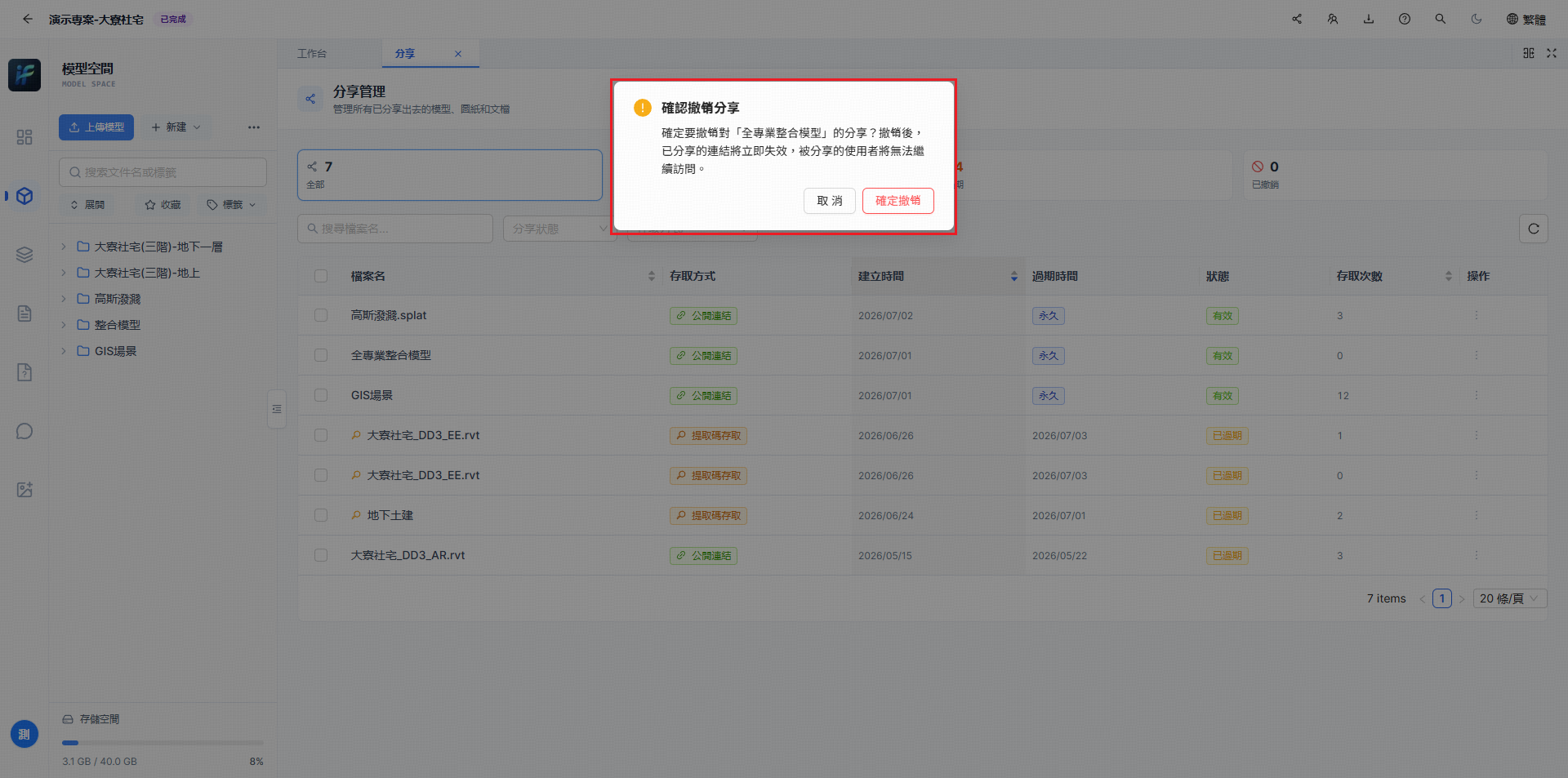Open the user management icon in top bar
Image resolution: width=1568 pixels, height=778 pixels.
pos(1333,19)
